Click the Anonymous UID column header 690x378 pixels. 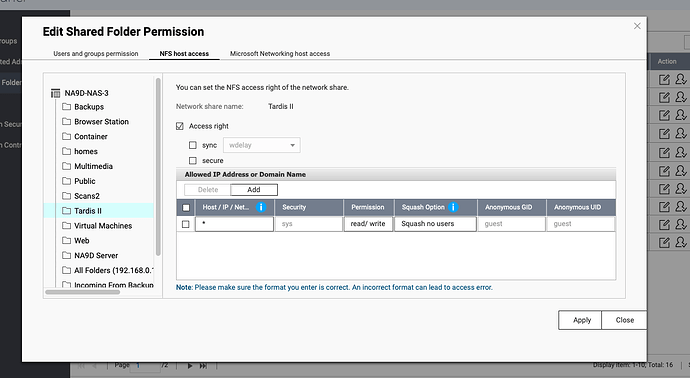pos(580,207)
